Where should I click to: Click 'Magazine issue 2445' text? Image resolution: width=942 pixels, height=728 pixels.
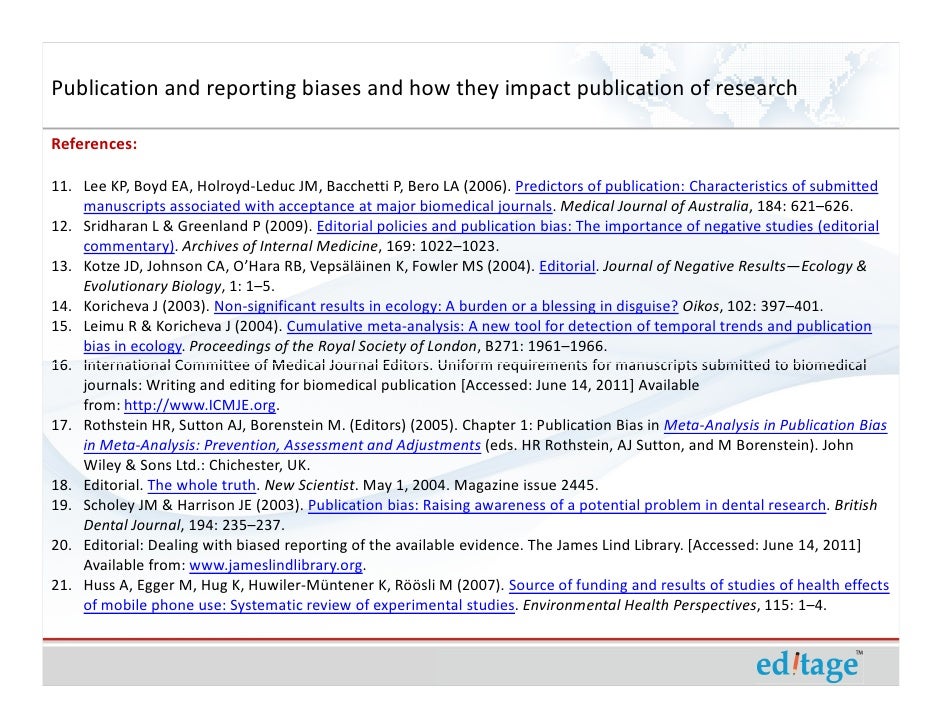(524, 485)
